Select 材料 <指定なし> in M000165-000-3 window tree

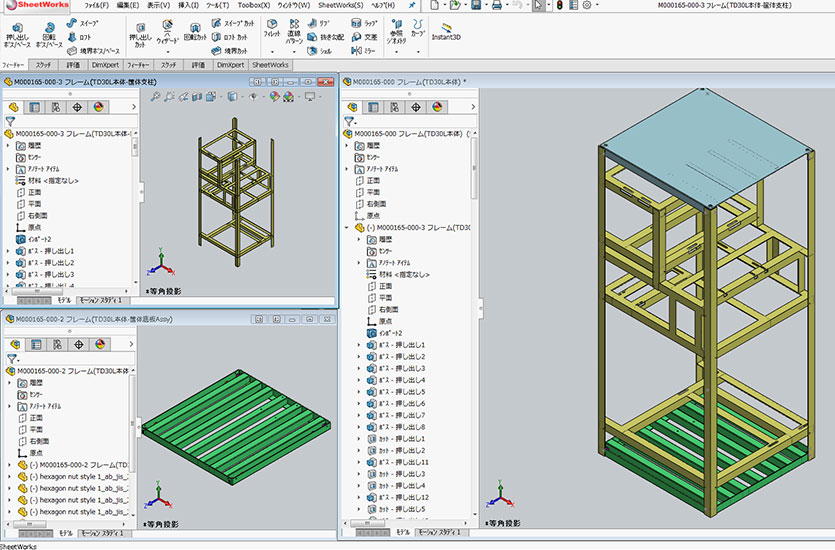[47, 180]
